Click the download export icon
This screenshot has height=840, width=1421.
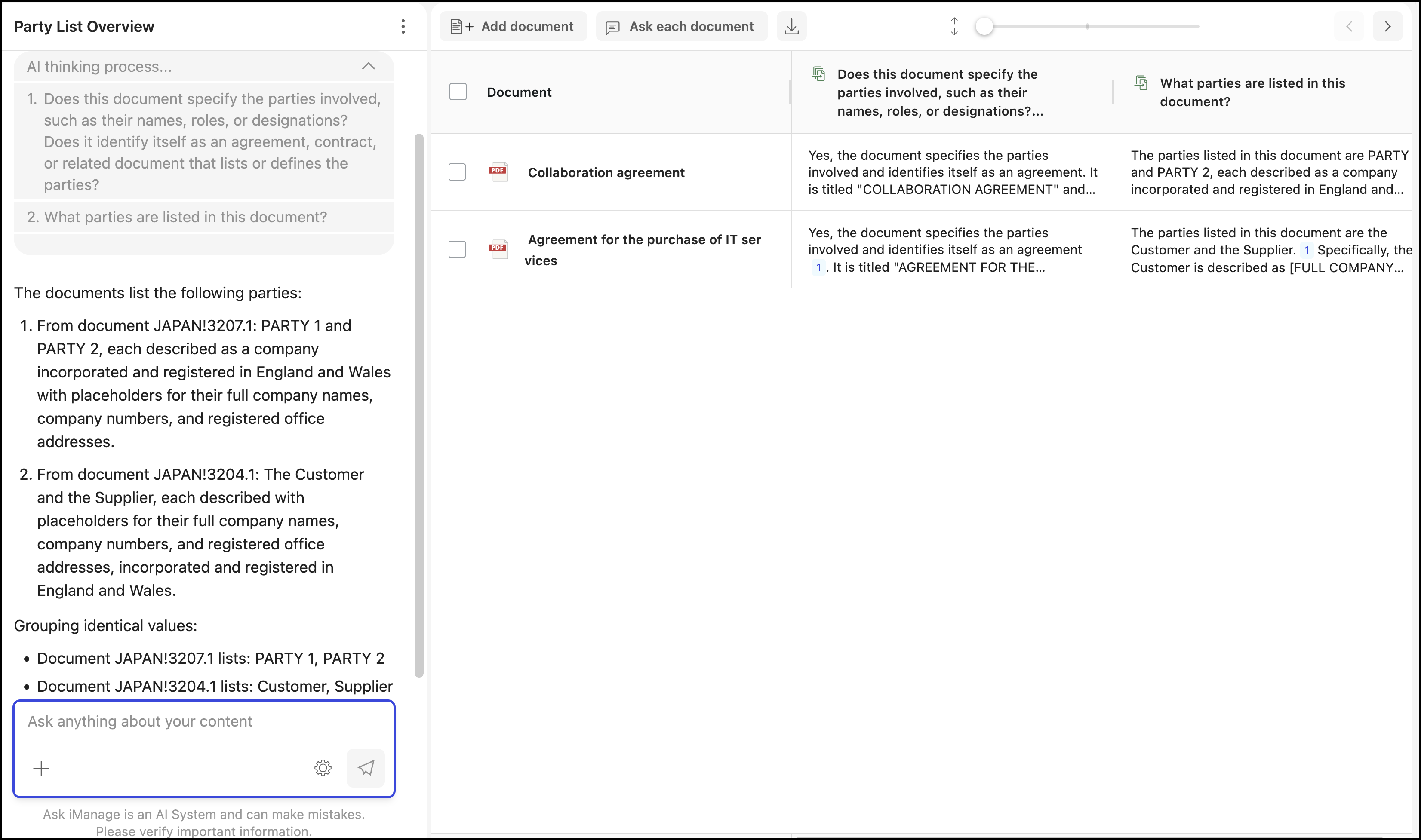[791, 27]
